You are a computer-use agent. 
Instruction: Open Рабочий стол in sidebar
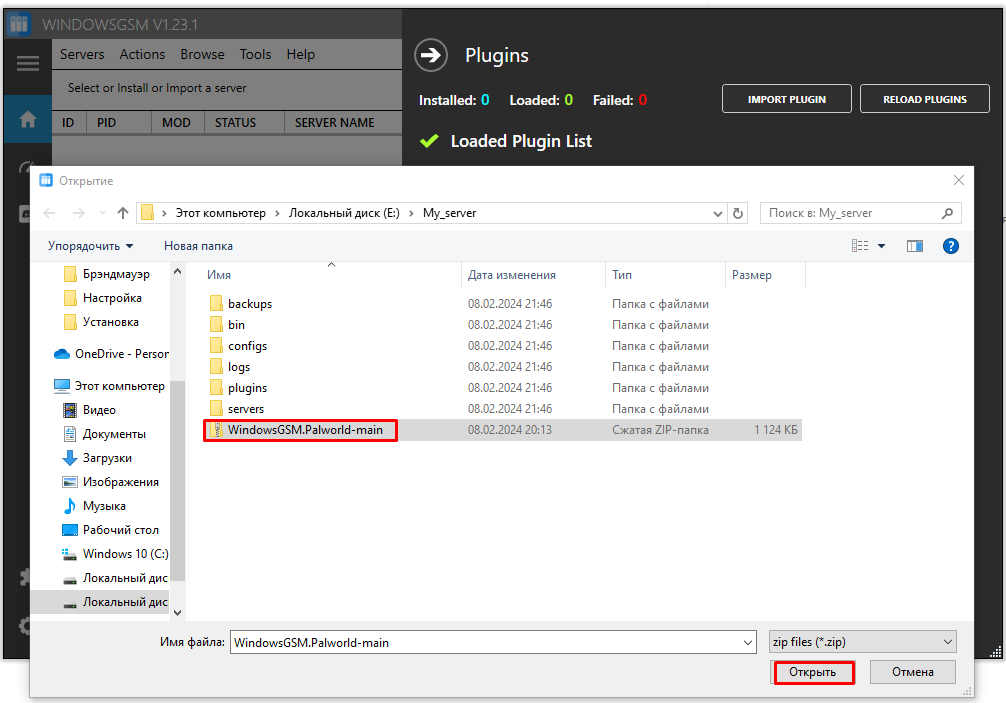point(111,530)
